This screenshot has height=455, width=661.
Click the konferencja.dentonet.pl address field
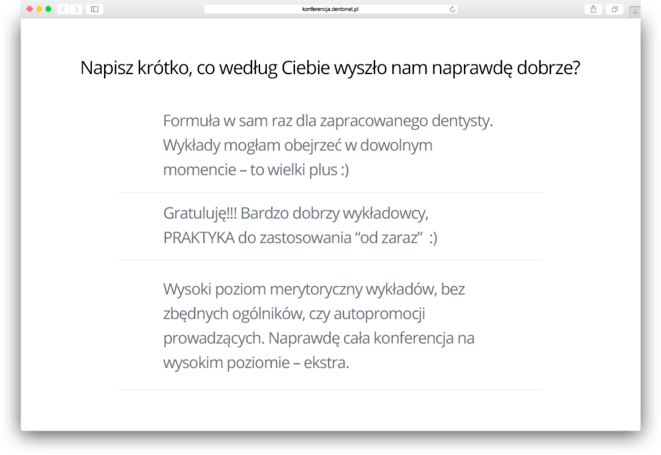330,9
